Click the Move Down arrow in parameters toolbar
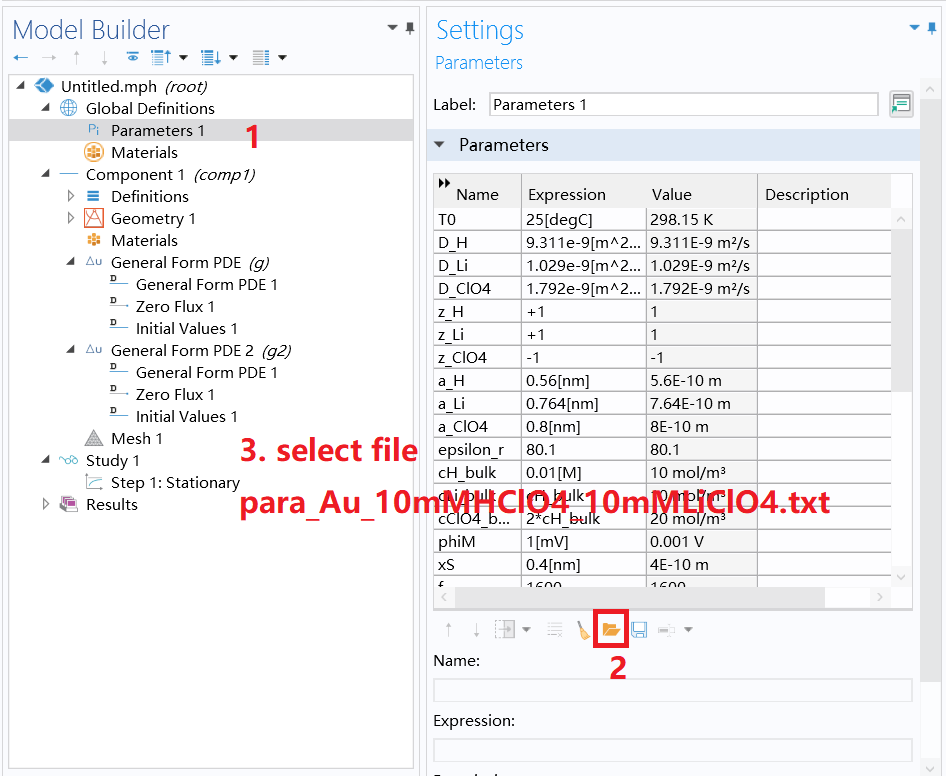The width and height of the screenshot is (946, 776). coord(476,629)
